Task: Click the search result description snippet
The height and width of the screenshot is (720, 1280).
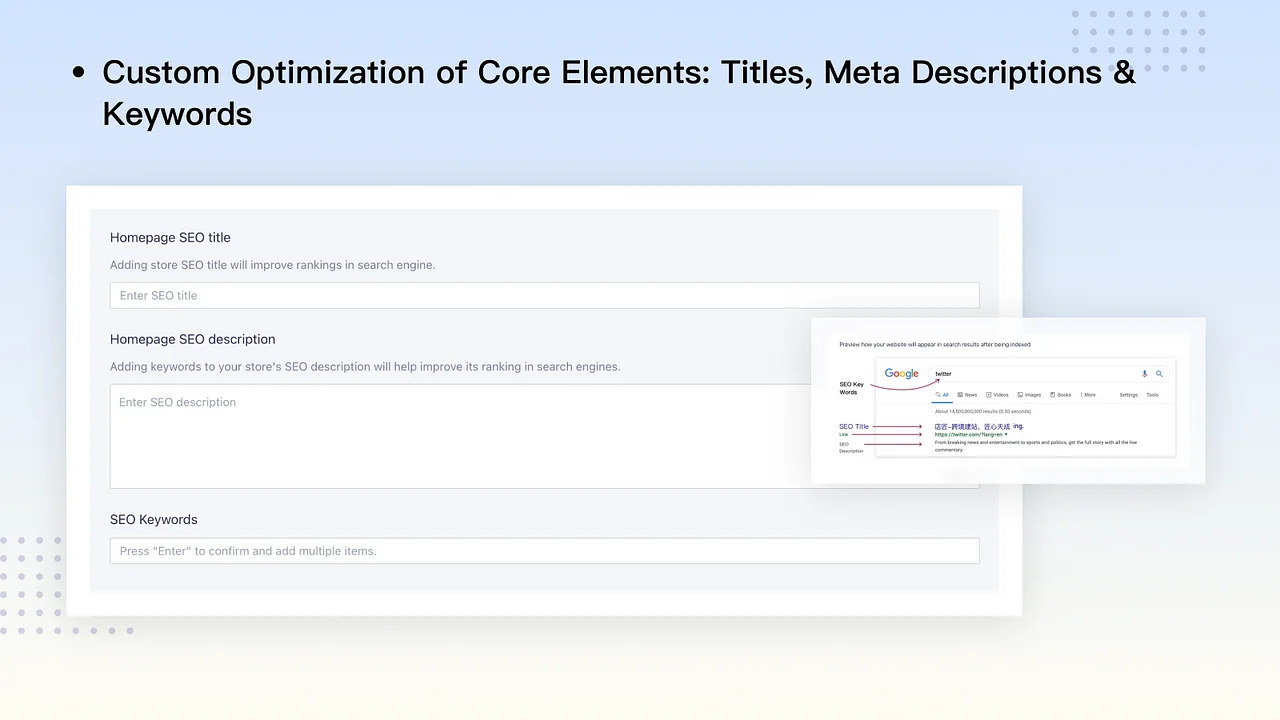Action: [x=1035, y=443]
